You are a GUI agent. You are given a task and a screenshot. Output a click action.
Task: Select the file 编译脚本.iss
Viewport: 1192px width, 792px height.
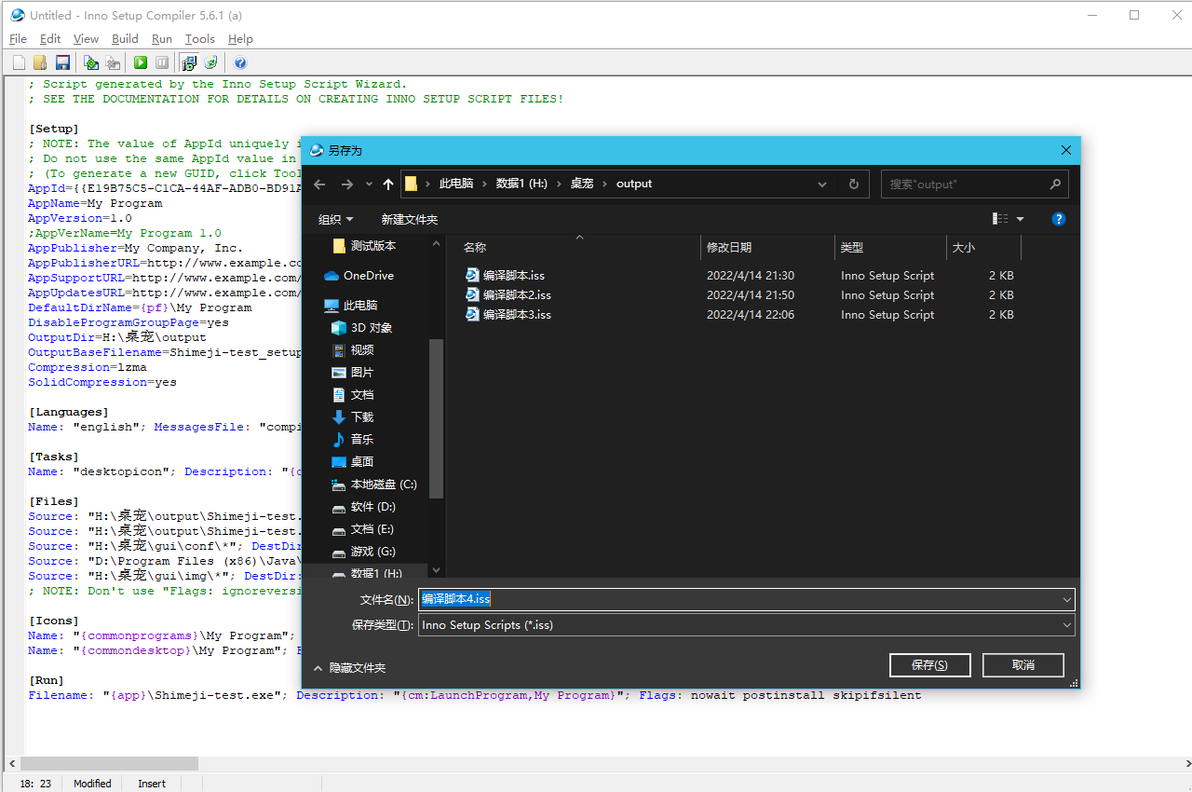coord(506,275)
